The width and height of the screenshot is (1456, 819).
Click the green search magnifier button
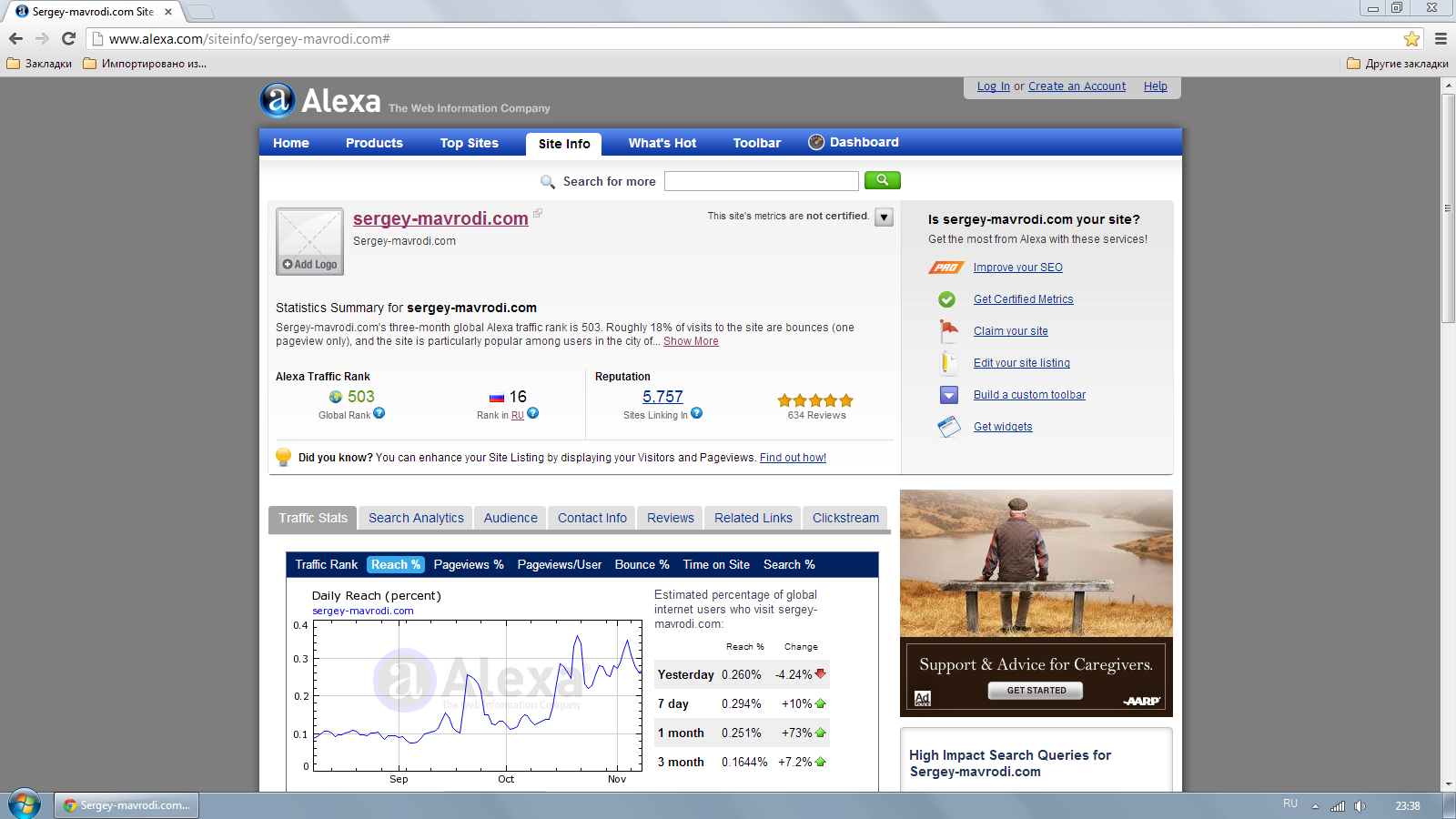pyautogui.click(x=882, y=180)
